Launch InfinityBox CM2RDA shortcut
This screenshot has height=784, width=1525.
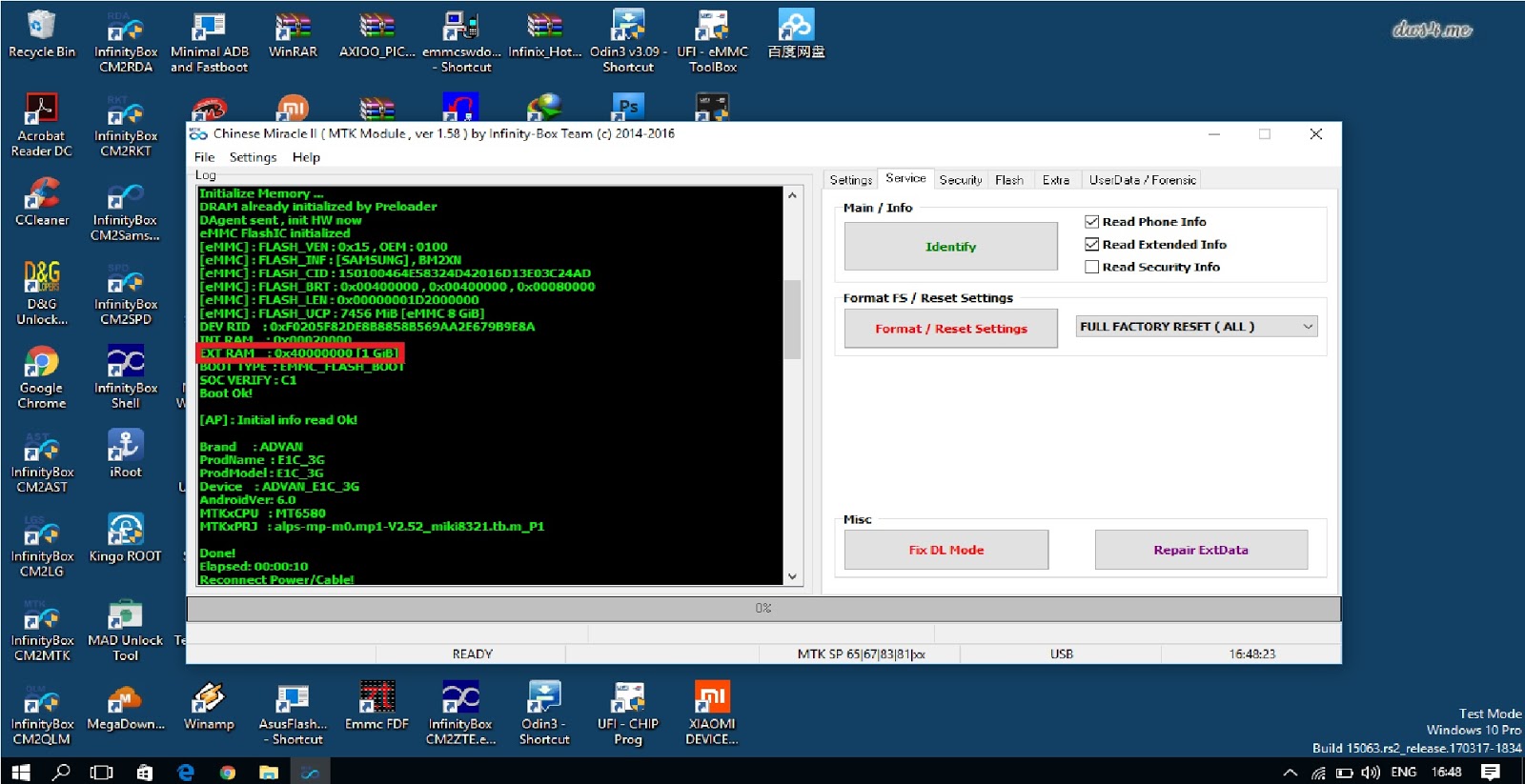tap(126, 42)
